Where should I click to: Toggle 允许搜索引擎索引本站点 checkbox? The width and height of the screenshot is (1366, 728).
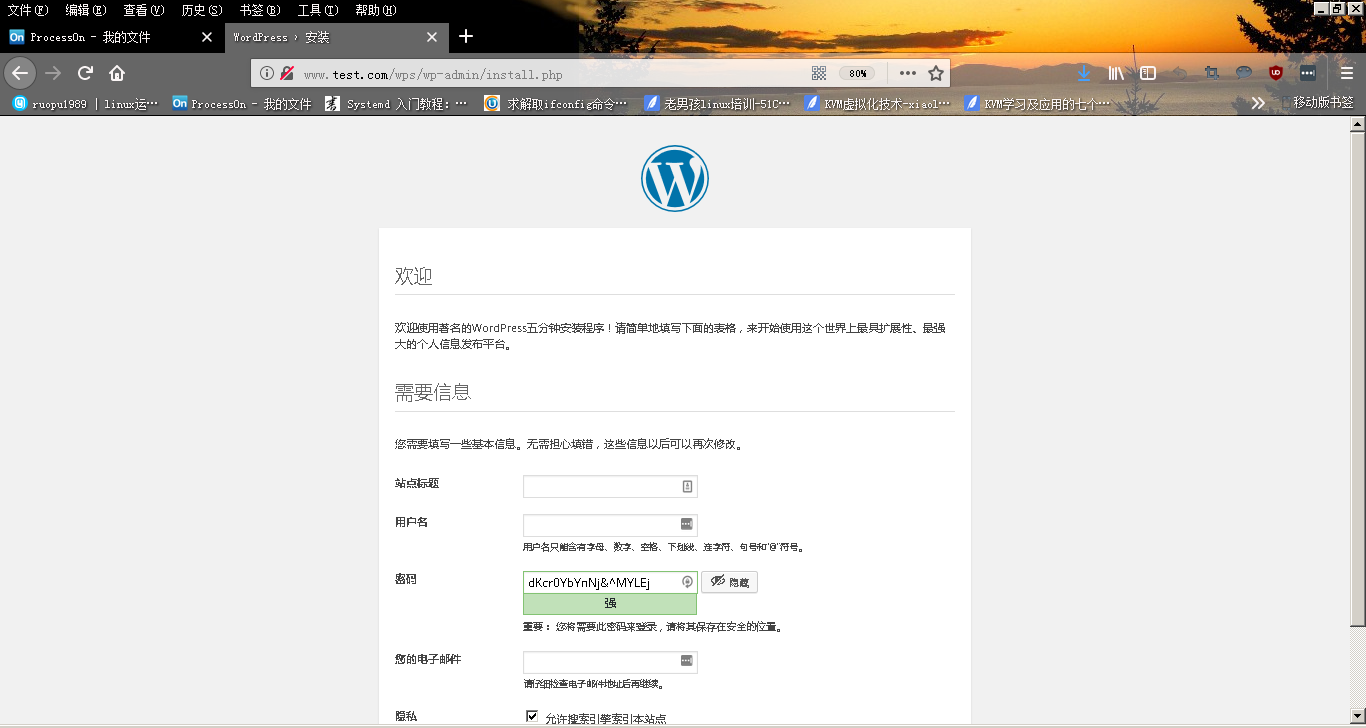point(532,716)
